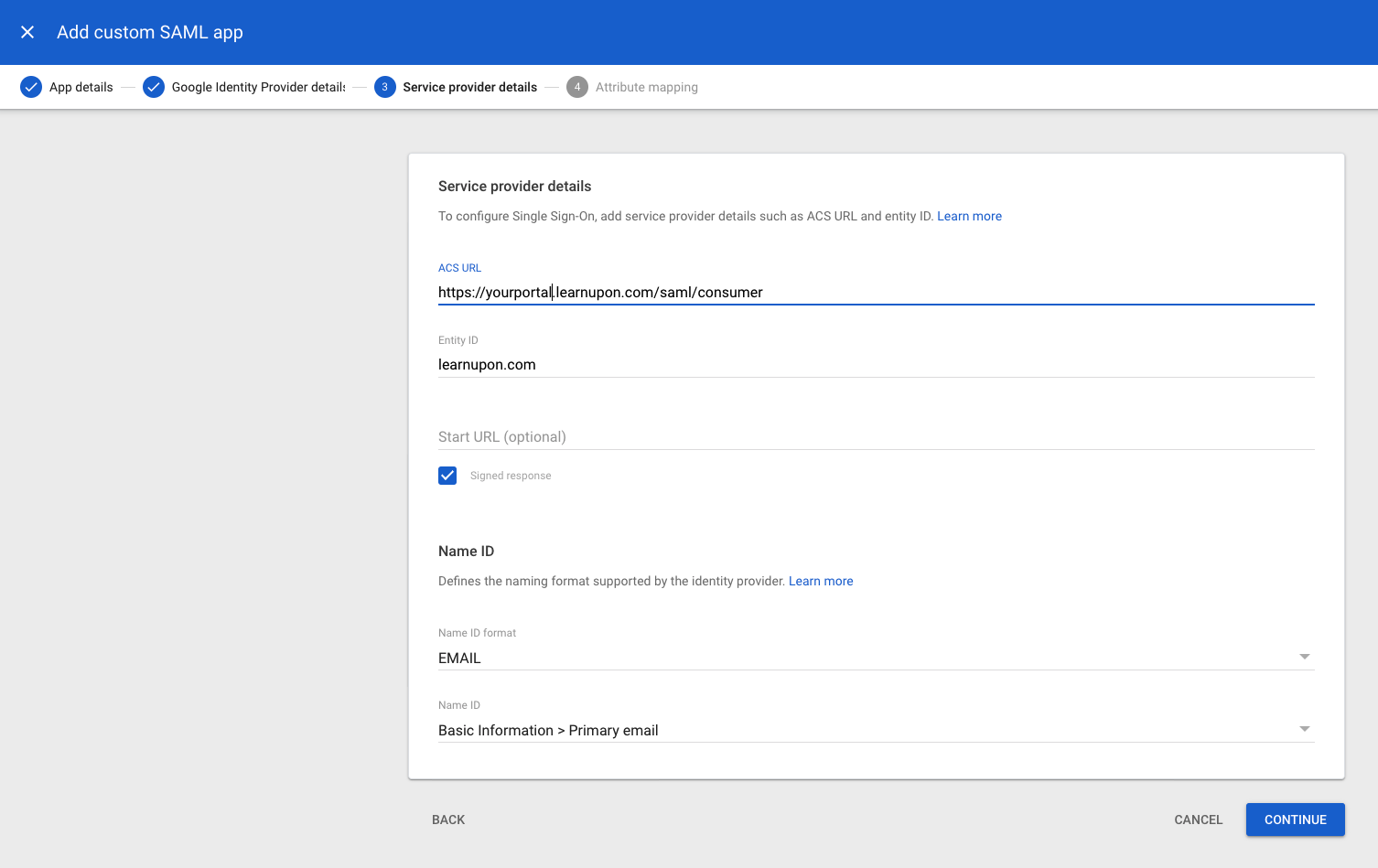Click the CANCEL button
1378x868 pixels.
click(1199, 820)
